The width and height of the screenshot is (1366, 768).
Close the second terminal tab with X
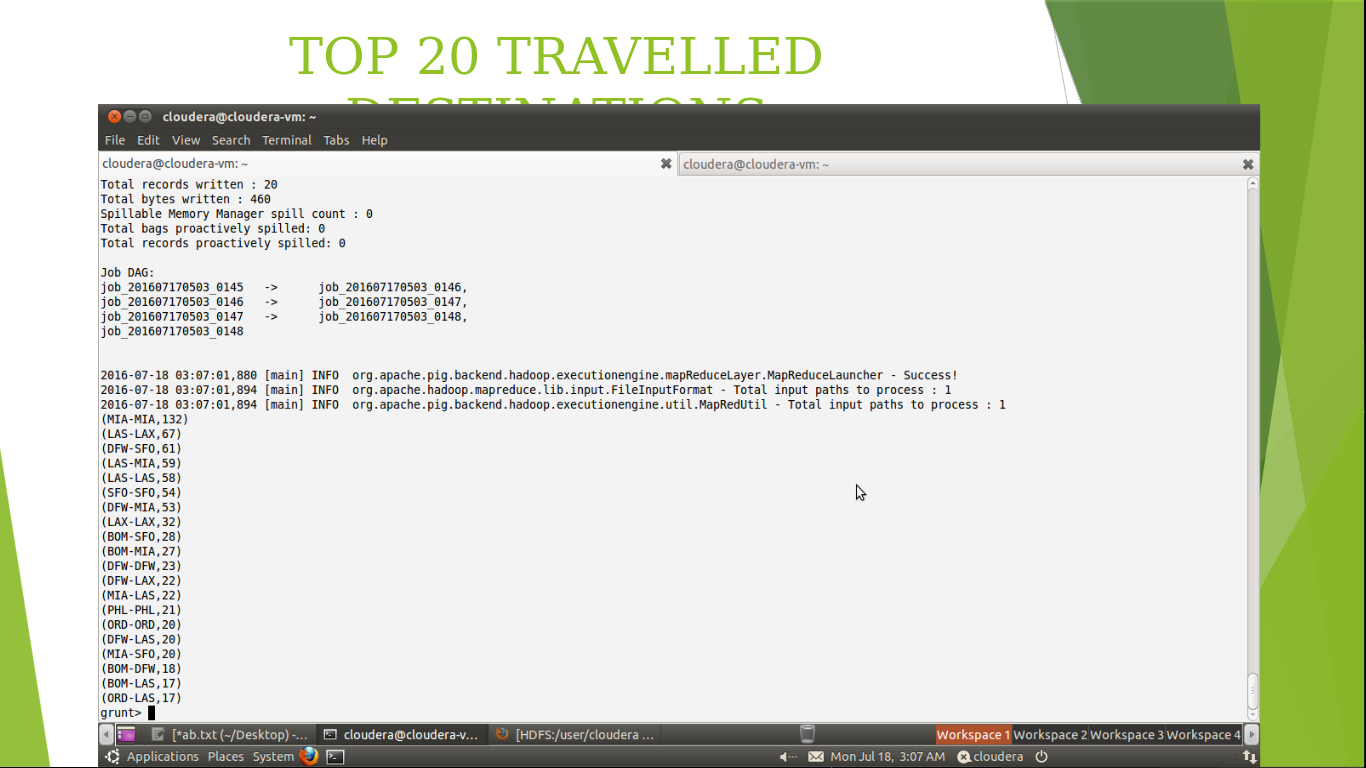(x=1248, y=164)
